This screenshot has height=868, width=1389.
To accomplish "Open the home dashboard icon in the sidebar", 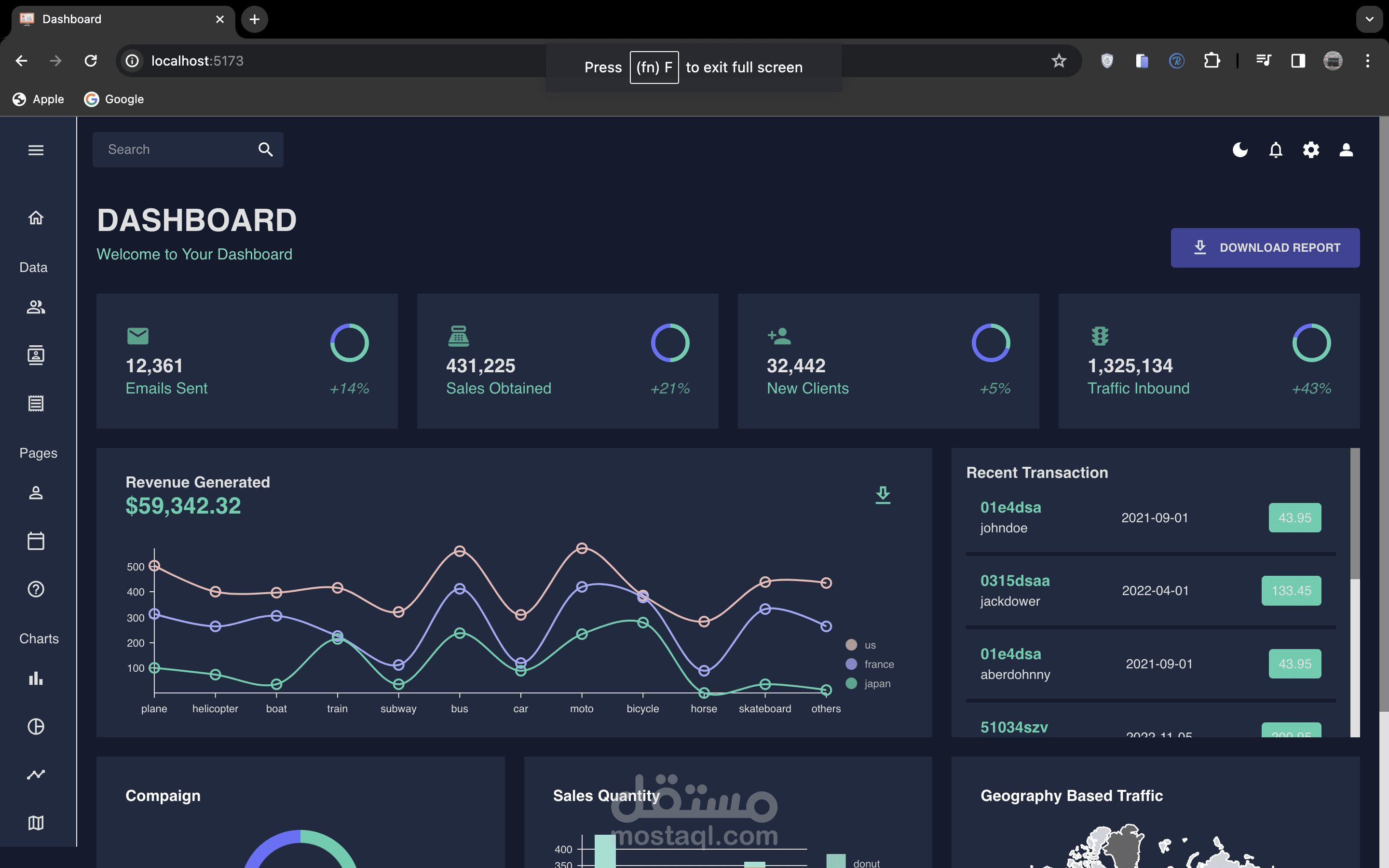I will (x=36, y=217).
